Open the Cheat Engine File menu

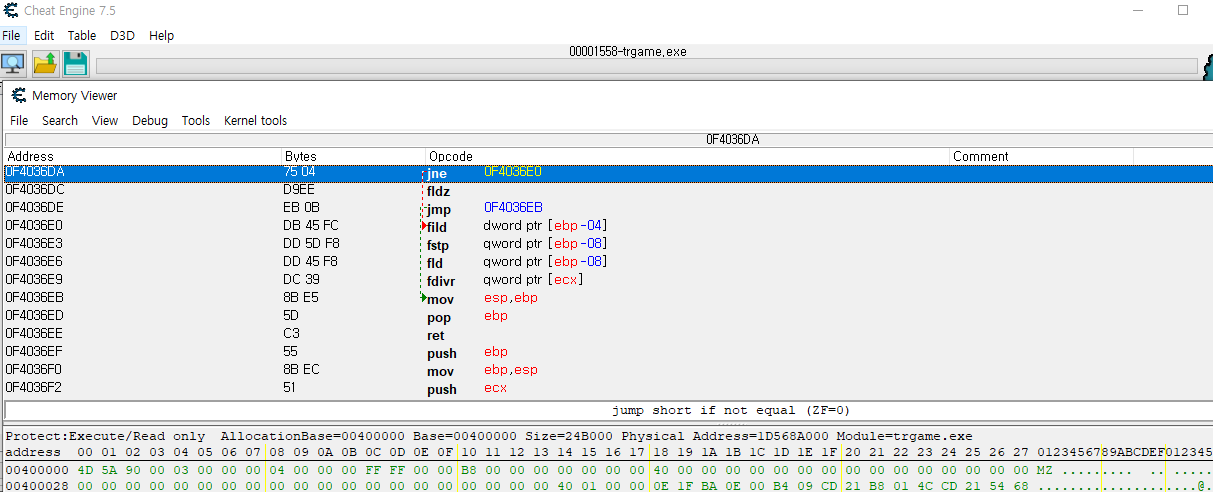(x=11, y=35)
